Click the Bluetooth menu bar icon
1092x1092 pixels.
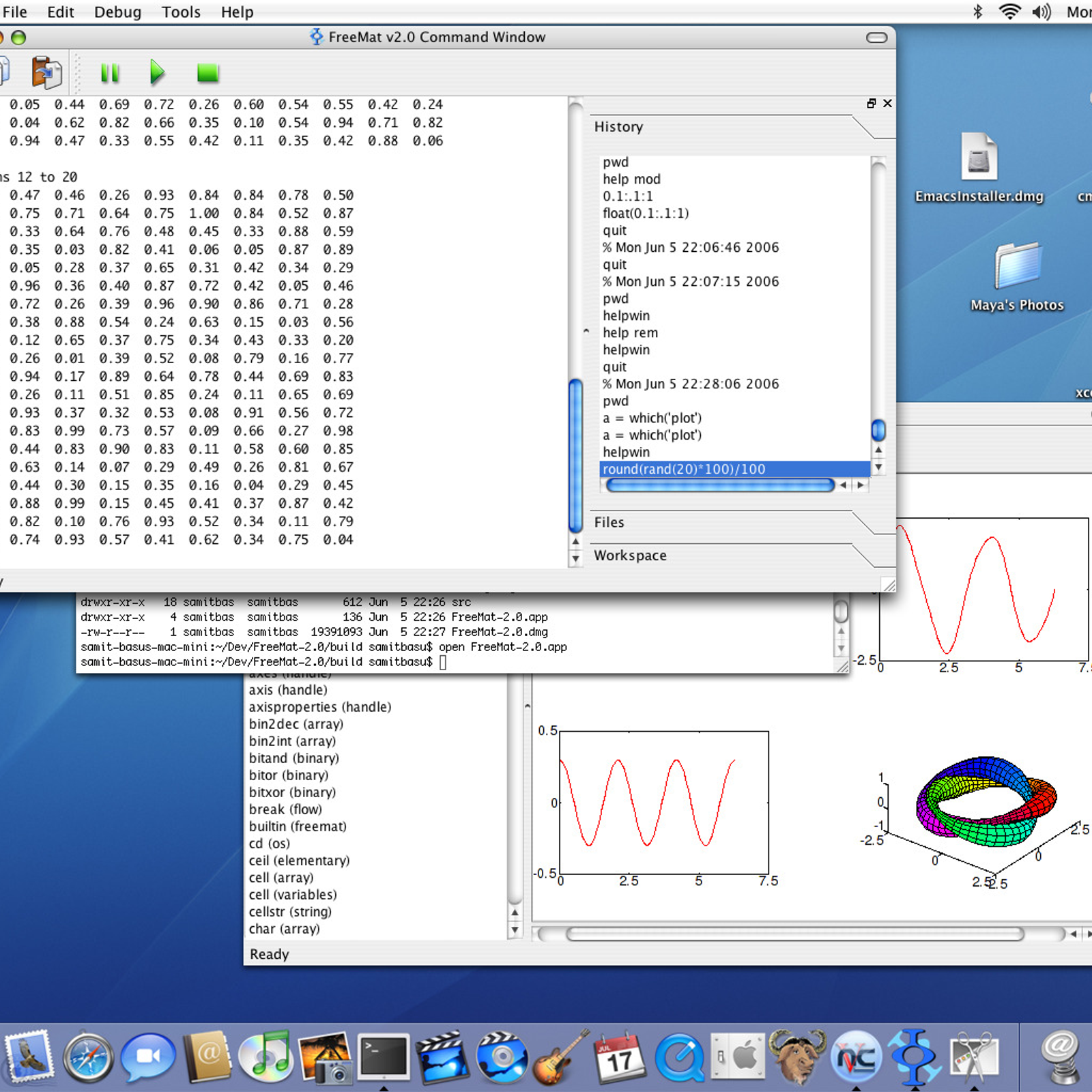tap(977, 12)
